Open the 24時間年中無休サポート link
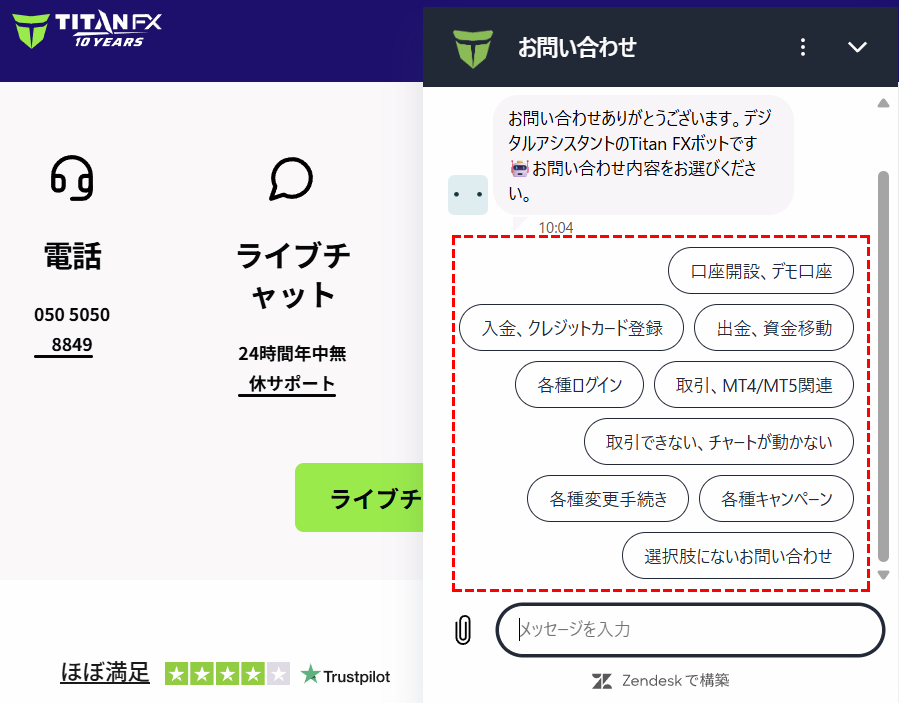Viewport: 899px width, 703px height. (292, 369)
